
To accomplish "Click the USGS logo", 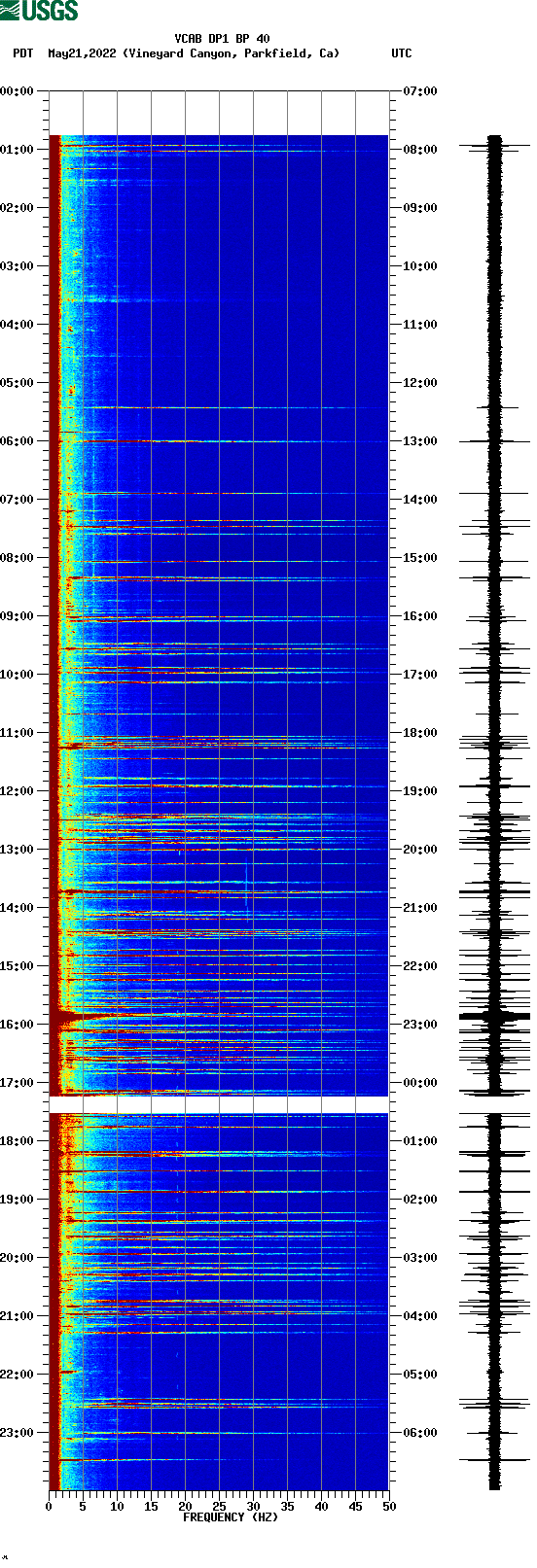I will pos(39,11).
